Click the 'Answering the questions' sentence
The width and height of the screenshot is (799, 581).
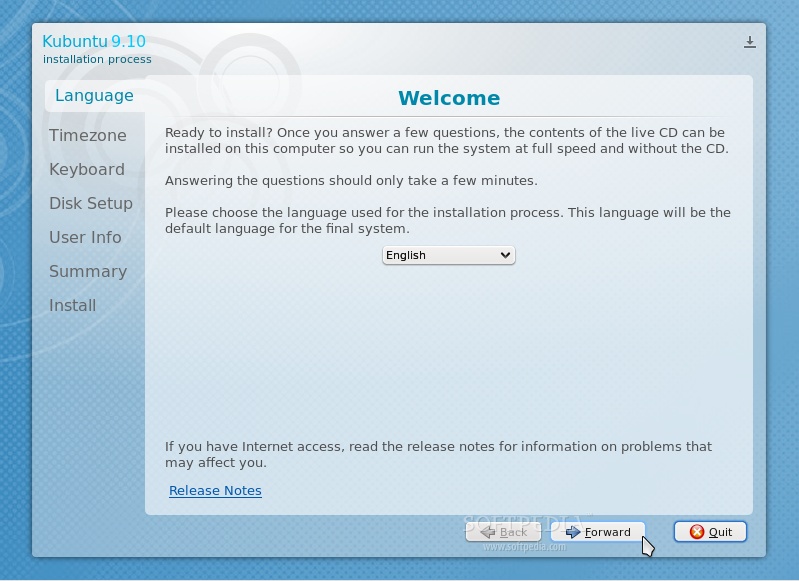click(351, 180)
